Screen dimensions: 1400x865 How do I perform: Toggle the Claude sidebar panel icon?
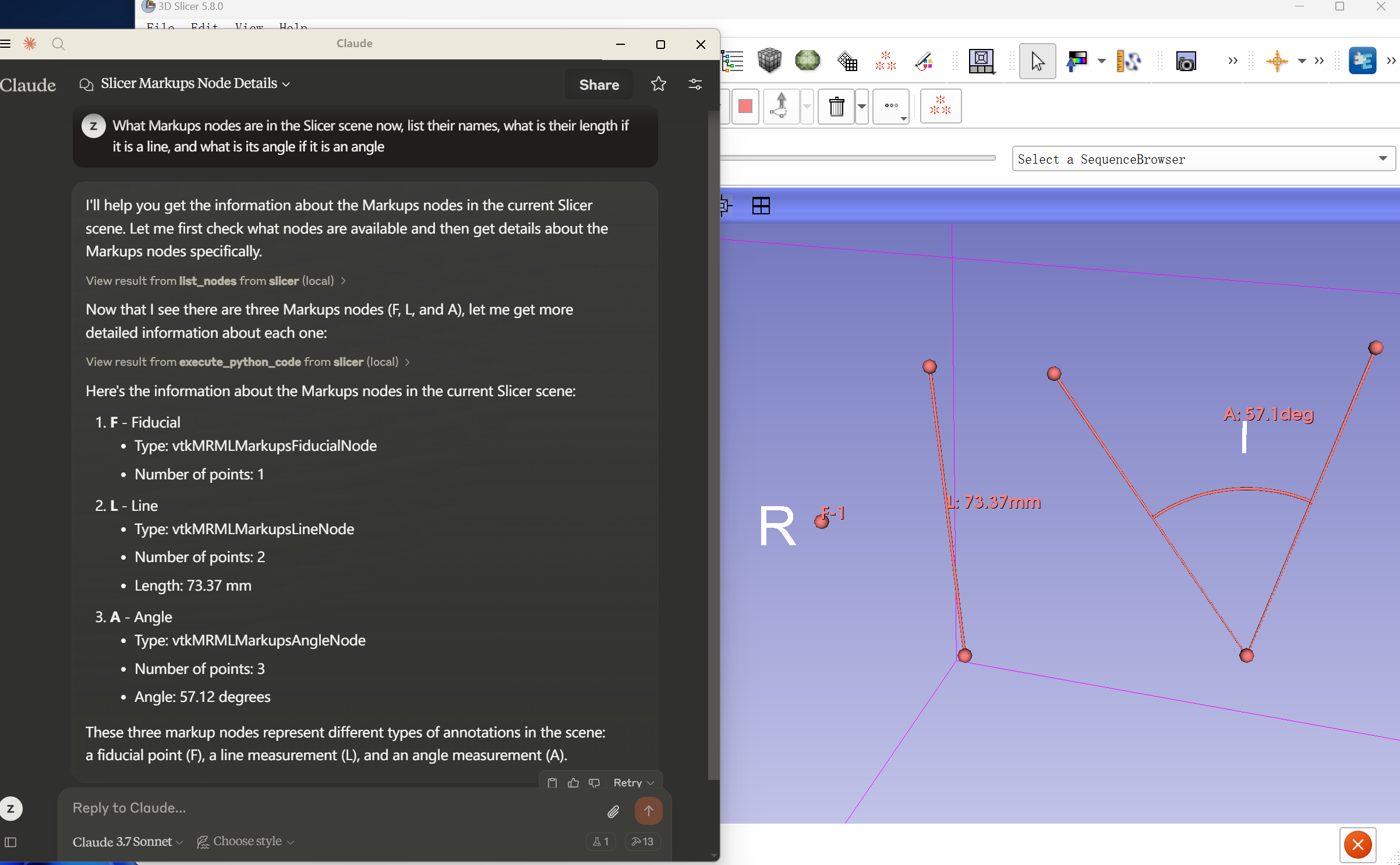[10, 842]
